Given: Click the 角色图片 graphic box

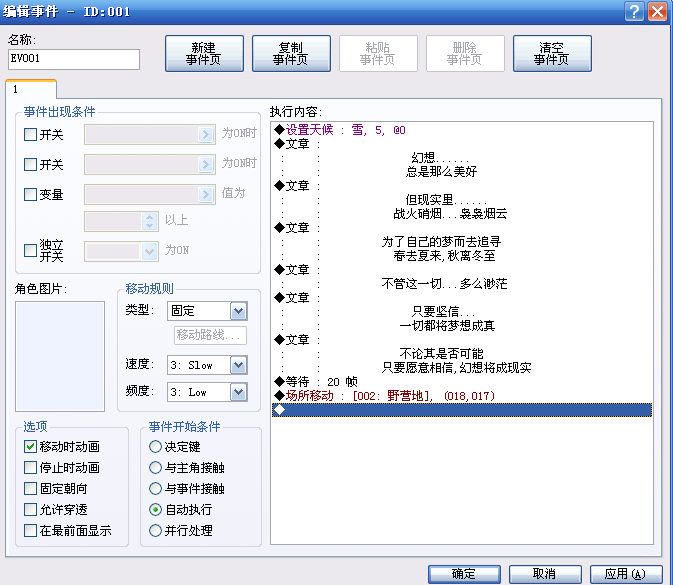Looking at the screenshot, I should 60,356.
